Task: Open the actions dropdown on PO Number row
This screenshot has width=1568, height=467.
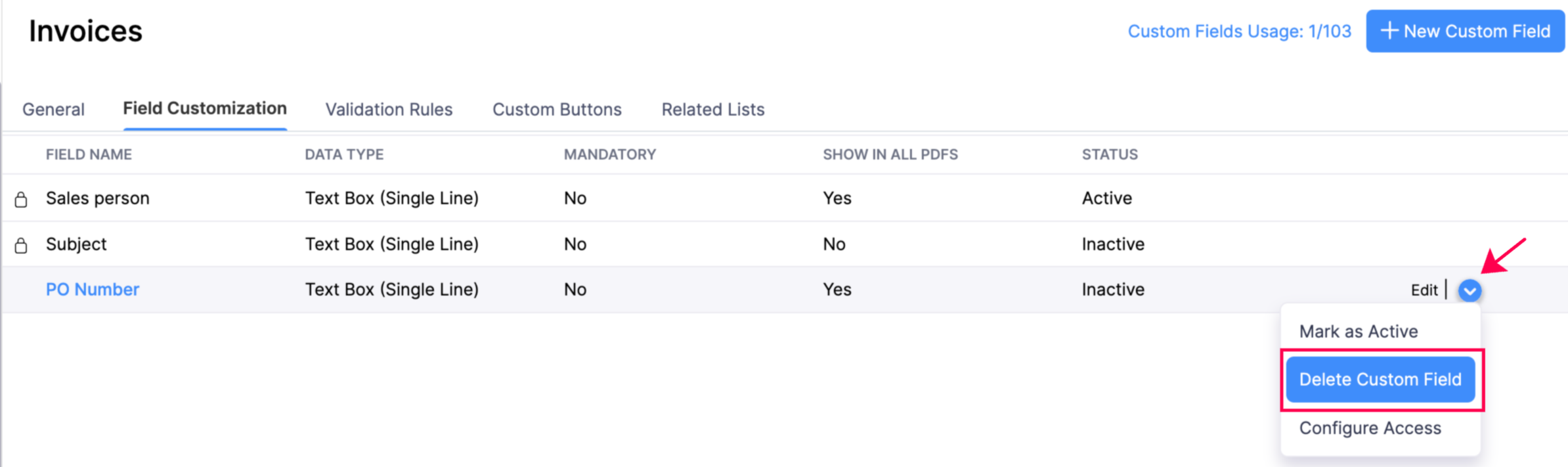Action: tap(1470, 290)
